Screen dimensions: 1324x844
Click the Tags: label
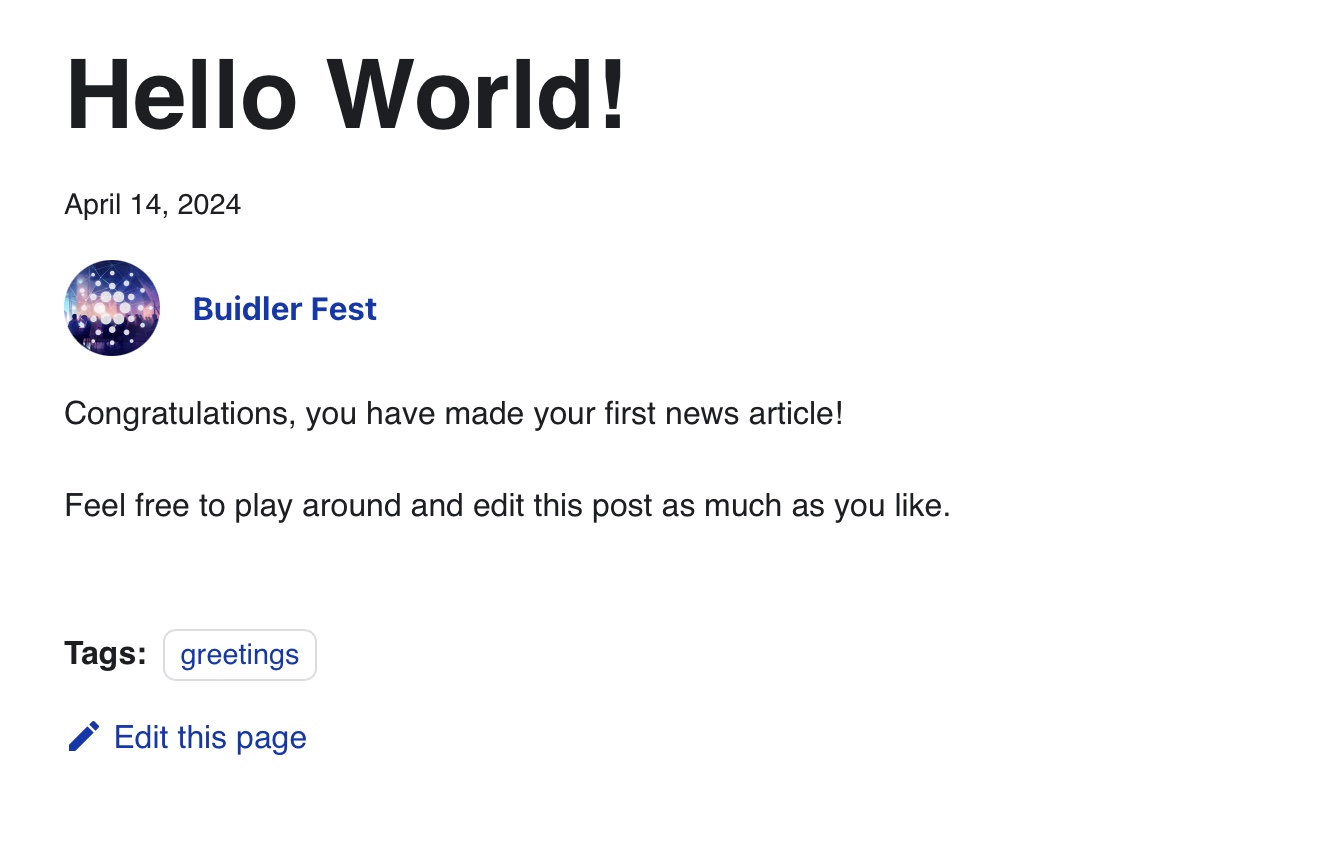pyautogui.click(x=105, y=654)
